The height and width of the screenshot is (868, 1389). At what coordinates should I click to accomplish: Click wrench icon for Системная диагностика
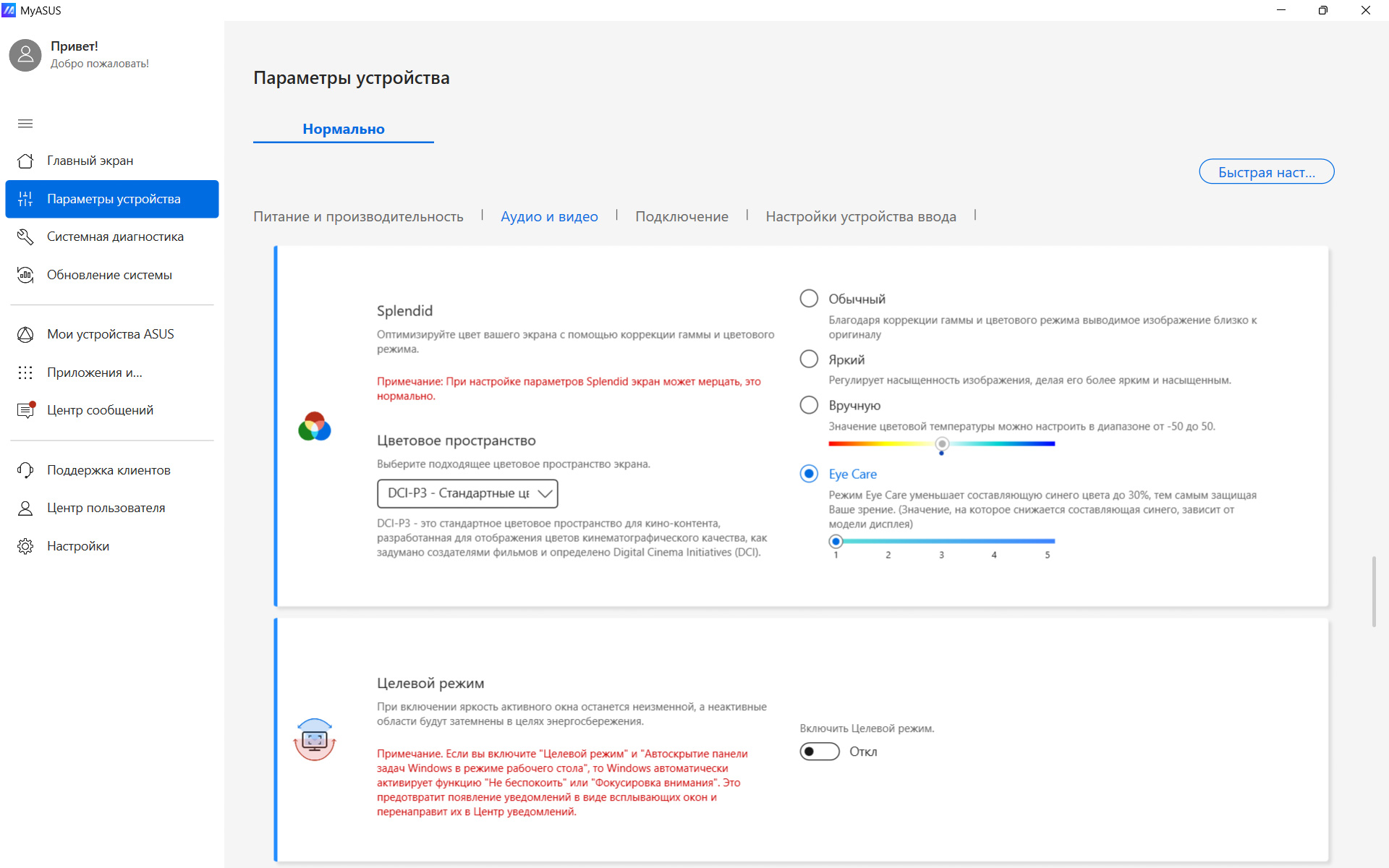[25, 237]
